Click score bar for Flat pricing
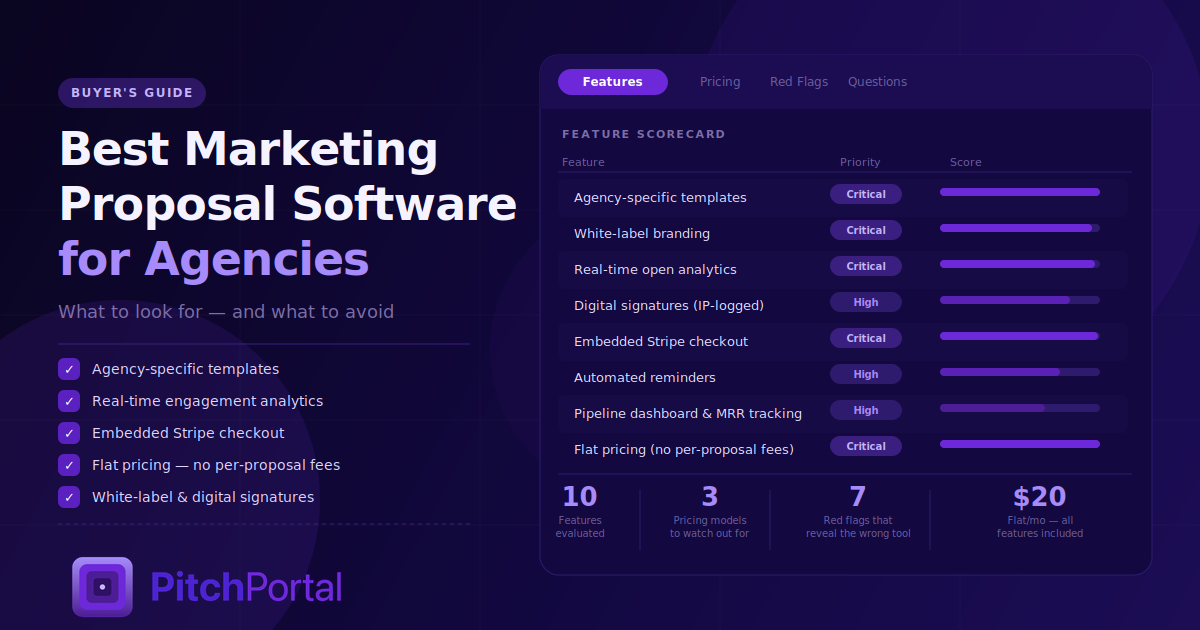Image resolution: width=1200 pixels, height=630 pixels. point(1020,444)
